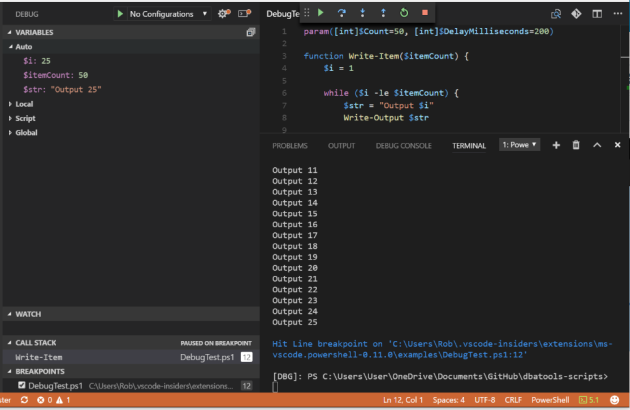Kill the terminal with the trash icon
The width and height of the screenshot is (630, 410).
pos(576,145)
